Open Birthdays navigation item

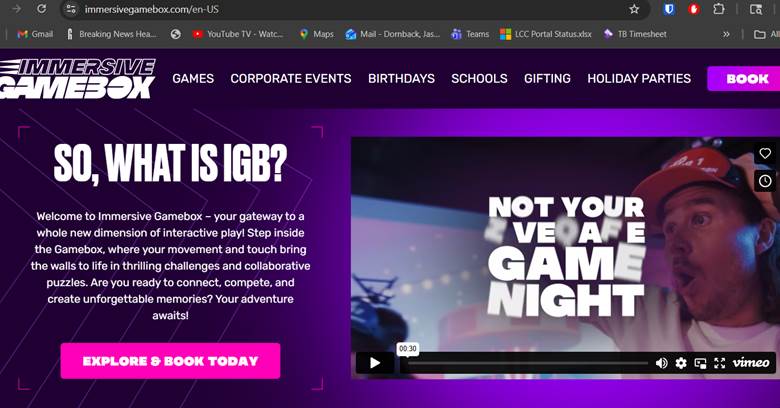(401, 78)
